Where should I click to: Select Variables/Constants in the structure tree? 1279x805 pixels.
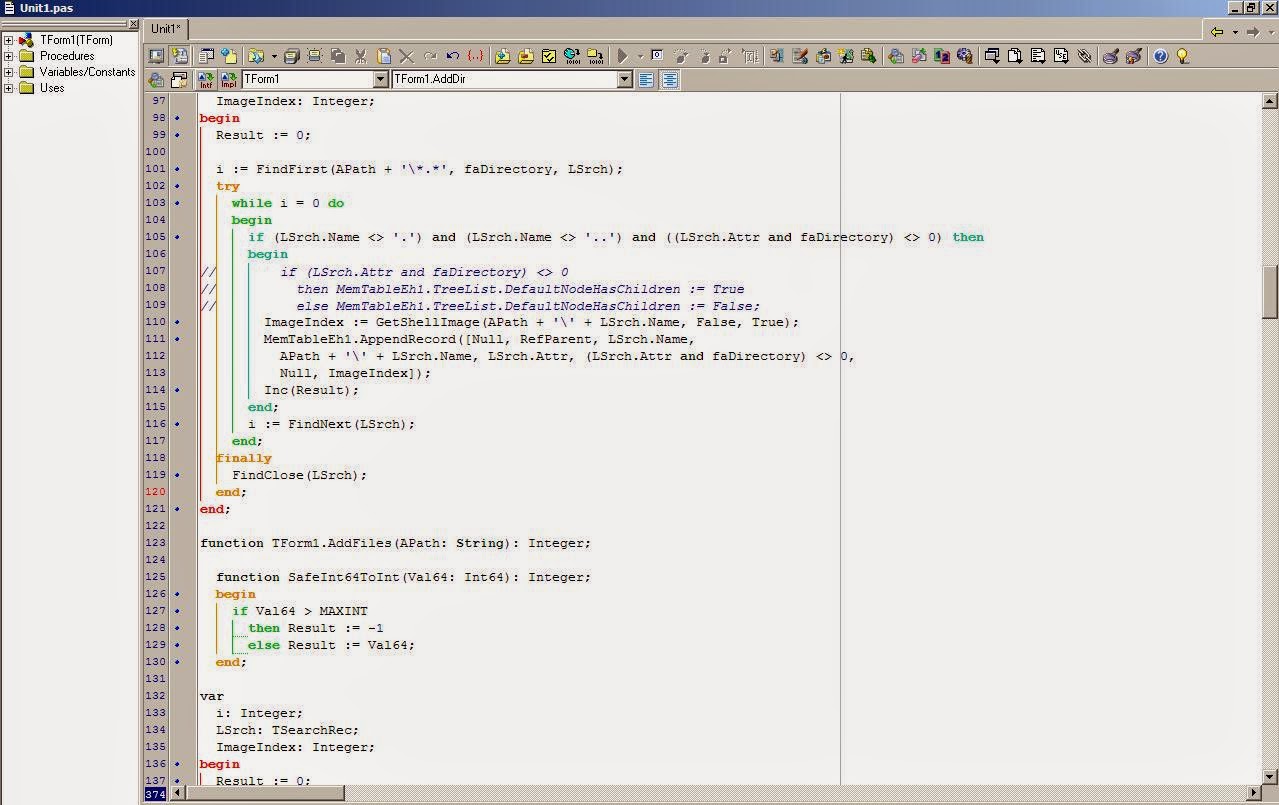[87, 72]
